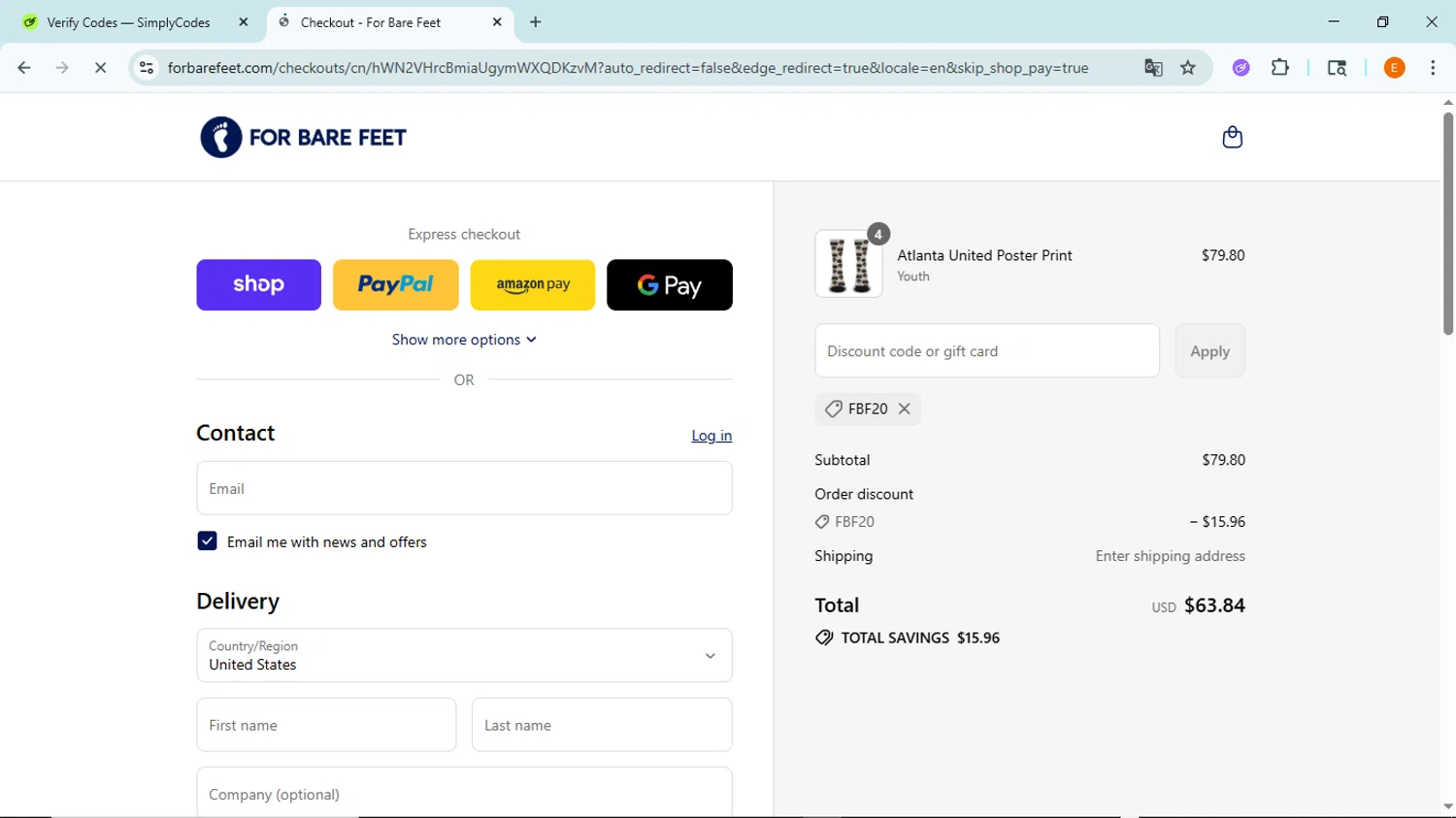Image resolution: width=1456 pixels, height=818 pixels.
Task: Open the purple browser extension icon
Action: tap(1241, 68)
